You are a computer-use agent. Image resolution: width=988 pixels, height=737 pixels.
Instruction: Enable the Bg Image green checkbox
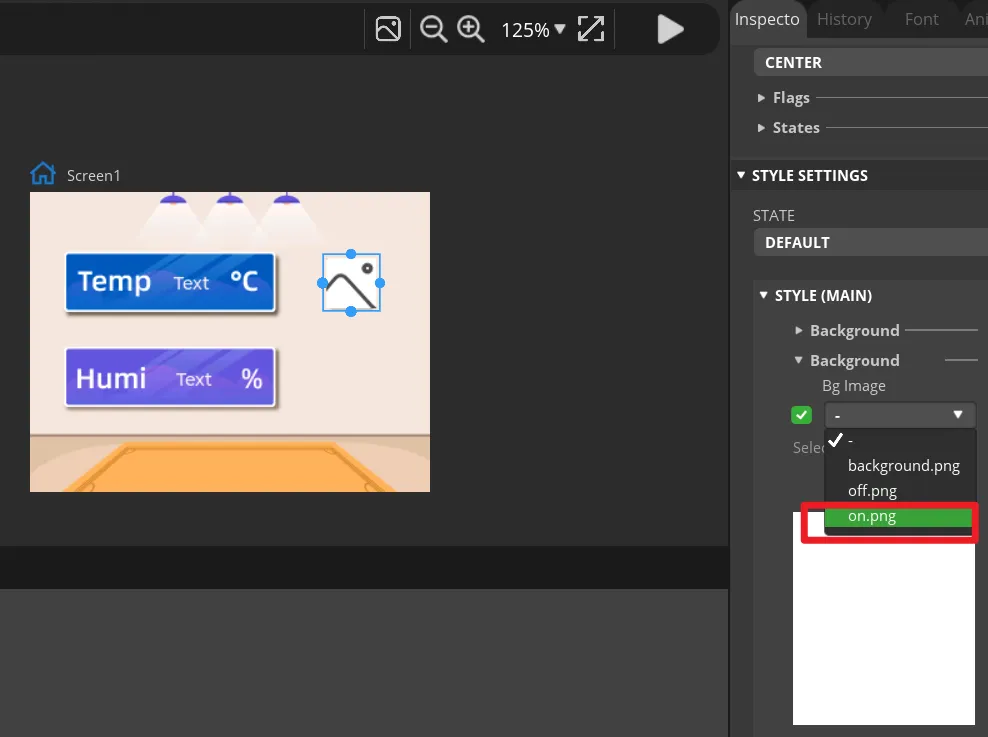coord(801,415)
